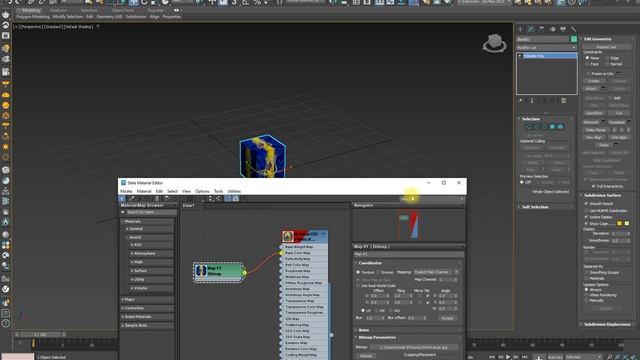Click the Angle Snap icon in main toolbar
Image resolution: width=640 pixels, height=360 pixels.
coord(246,2)
